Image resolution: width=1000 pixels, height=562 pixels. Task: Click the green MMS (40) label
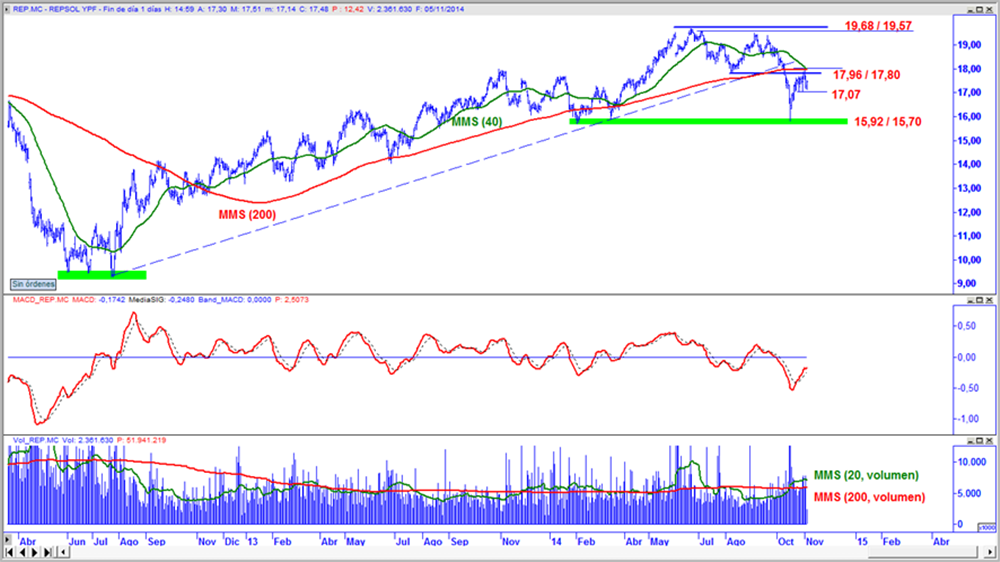(x=477, y=122)
